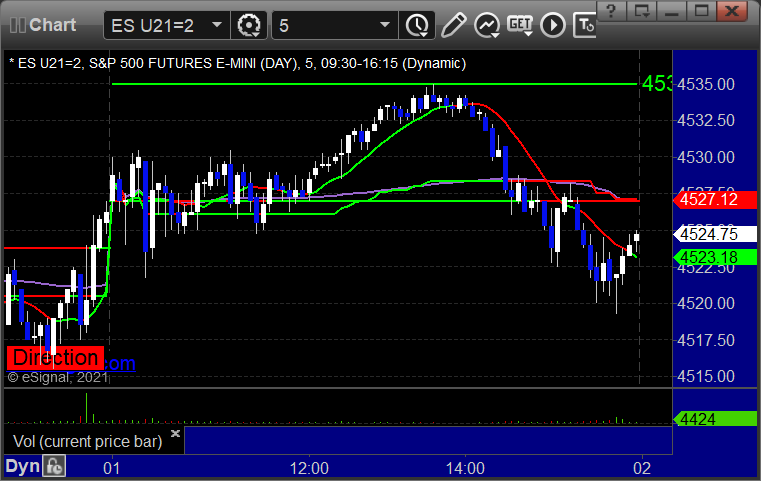761x481 pixels.
Task: Click the 14:00 time axis label
Action: click(465, 468)
